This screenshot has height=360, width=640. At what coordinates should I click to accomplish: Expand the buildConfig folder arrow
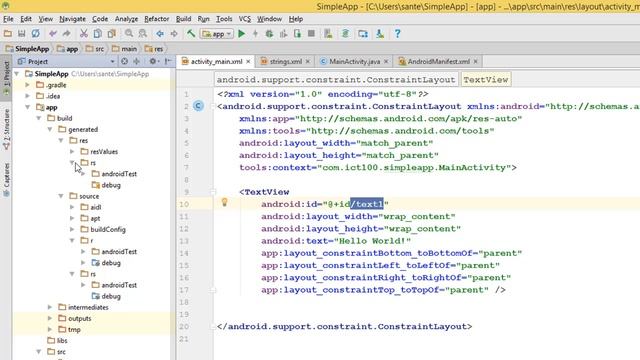72,229
